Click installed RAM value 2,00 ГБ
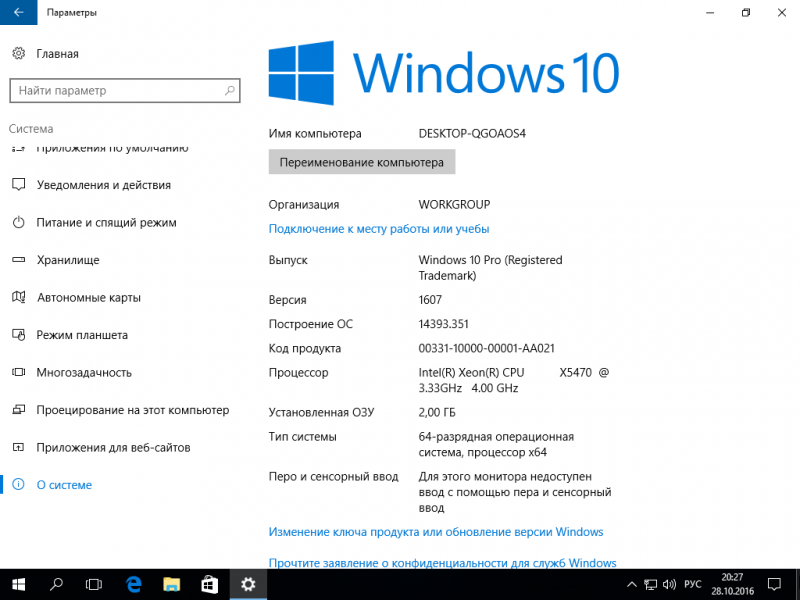 coord(437,412)
